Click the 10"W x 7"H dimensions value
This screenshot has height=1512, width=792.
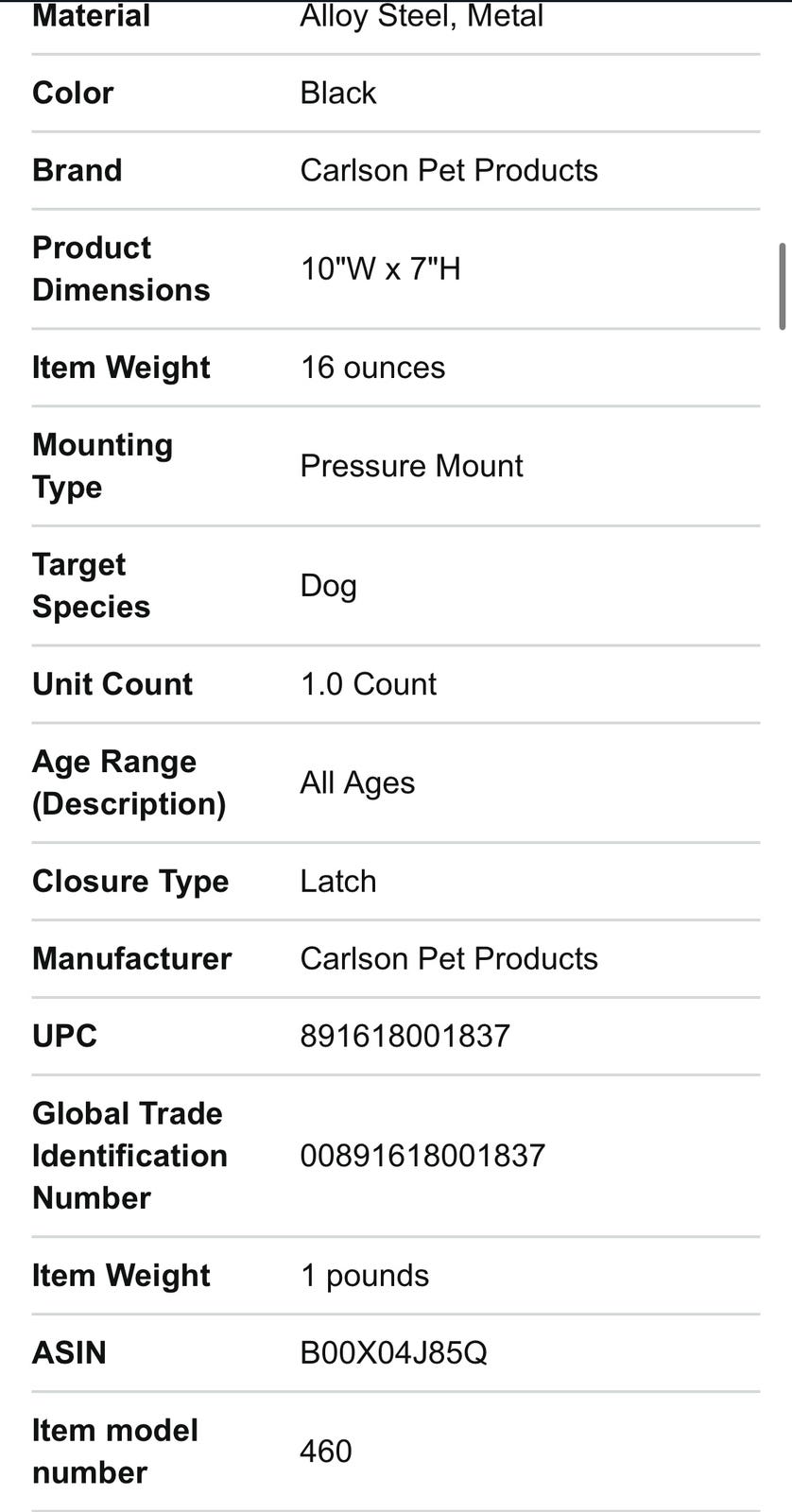[x=380, y=268]
